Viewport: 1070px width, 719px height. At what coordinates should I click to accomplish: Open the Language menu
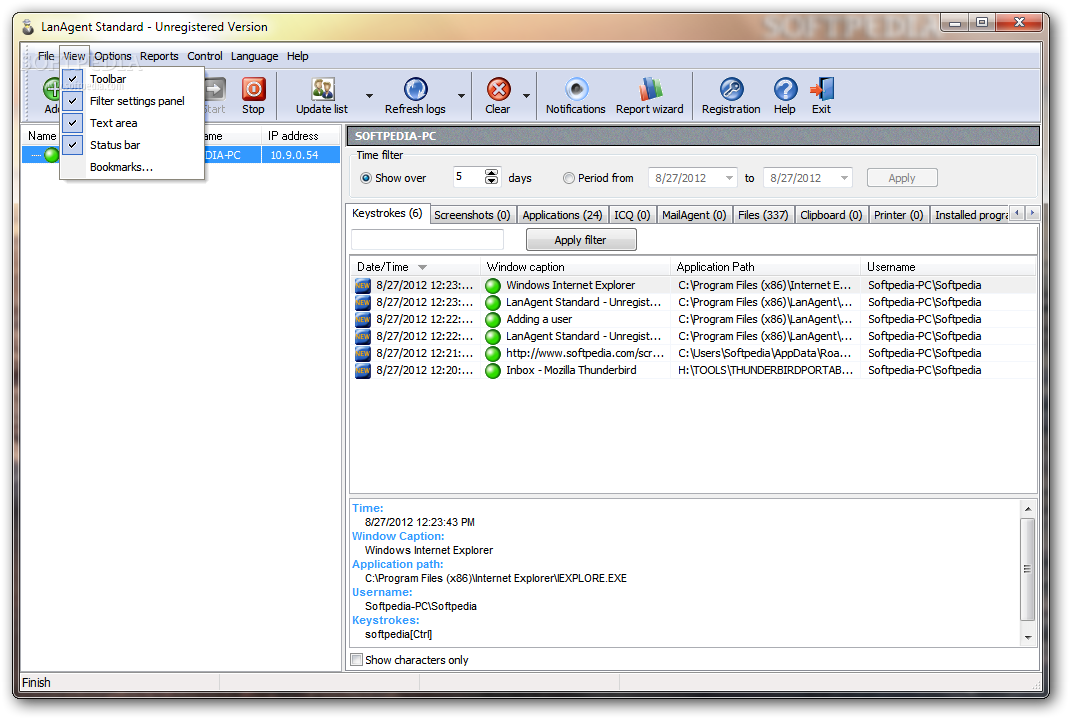click(x=255, y=56)
